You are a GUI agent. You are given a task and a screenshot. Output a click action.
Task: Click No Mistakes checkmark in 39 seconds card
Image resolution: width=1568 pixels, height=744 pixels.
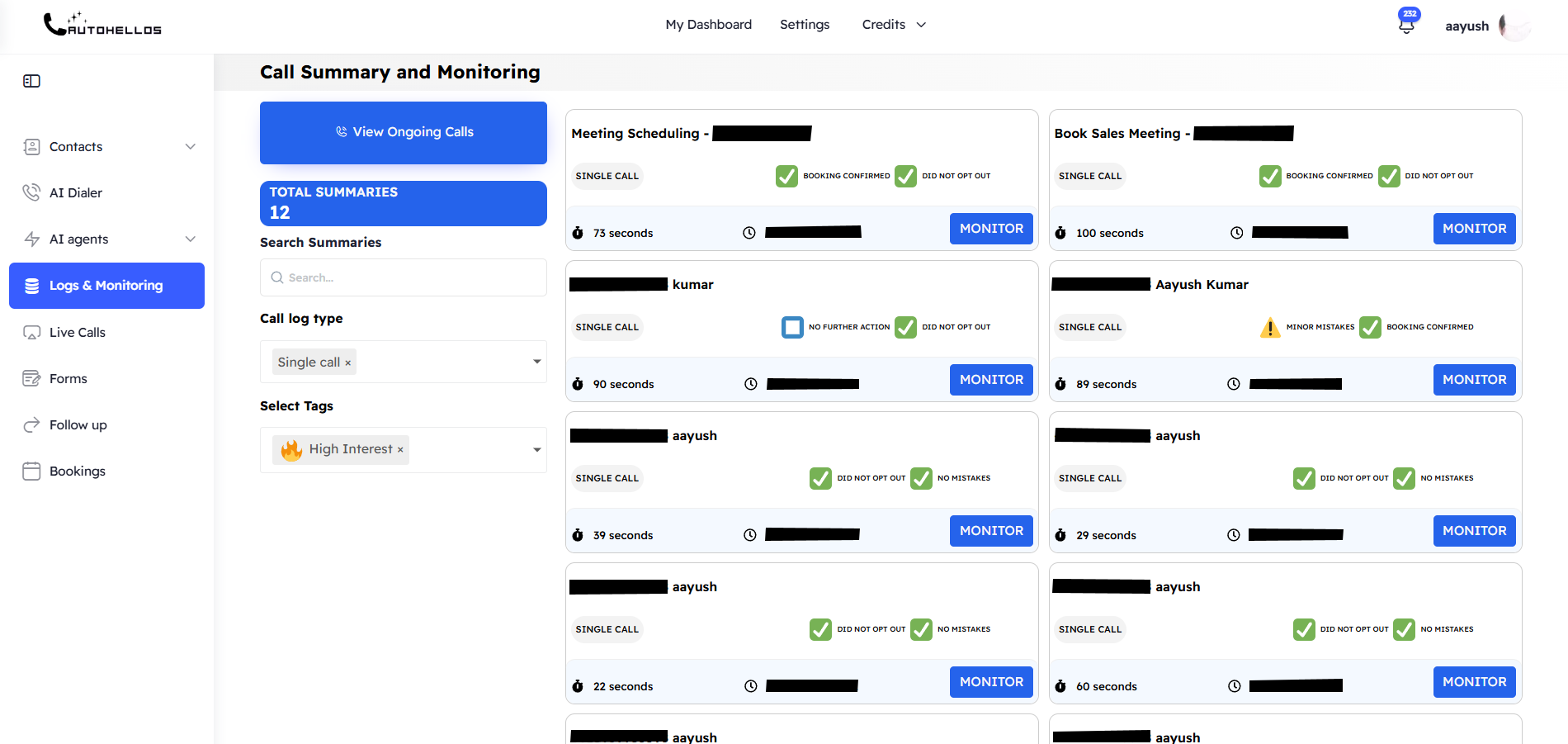pos(921,479)
